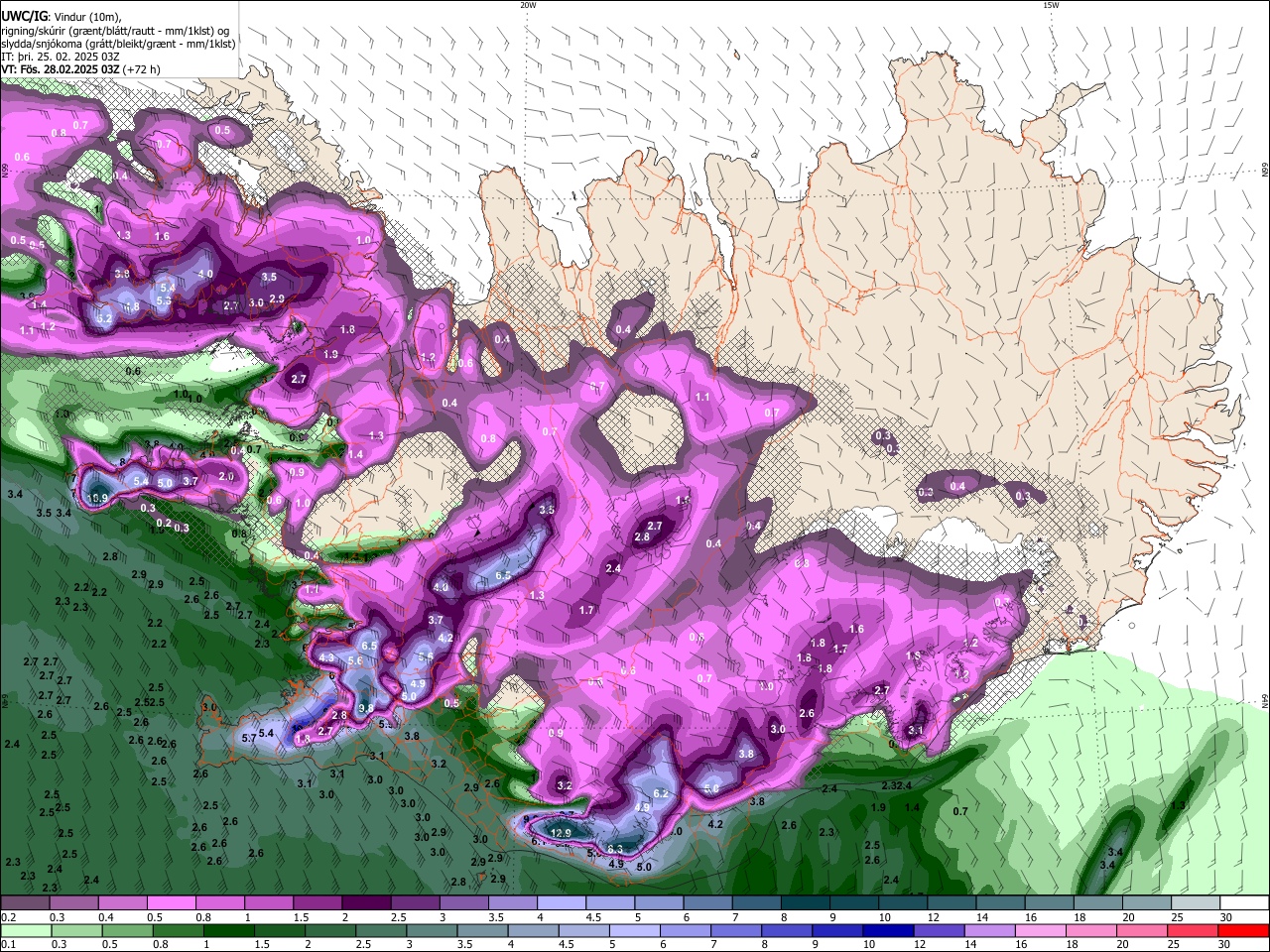This screenshot has height=952, width=1270.
Task: Click the dark blue swatch between 10 and 12 on the lower bar
Action: pyautogui.click(x=886, y=930)
